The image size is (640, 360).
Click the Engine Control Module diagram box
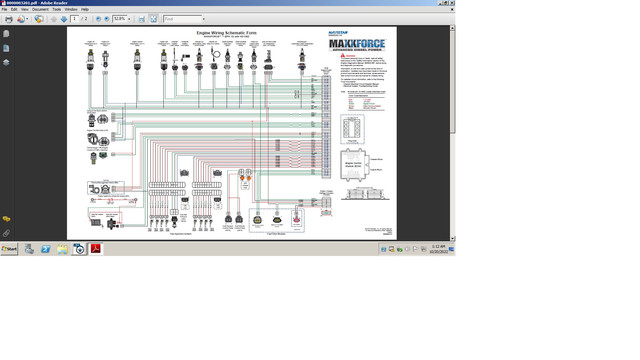353,165
